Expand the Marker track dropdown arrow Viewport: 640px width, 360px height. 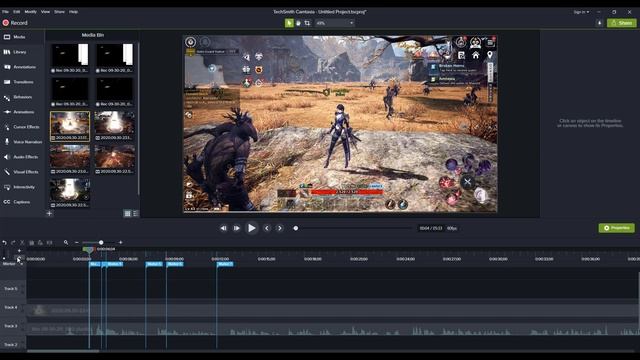click(x=22, y=264)
